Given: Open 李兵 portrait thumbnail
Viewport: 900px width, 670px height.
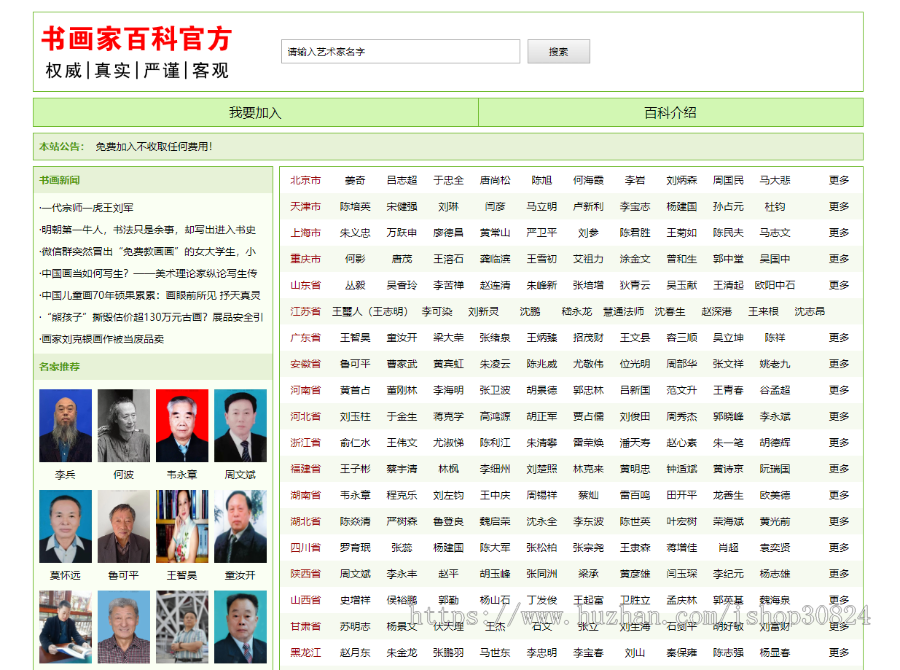Looking at the screenshot, I should (x=65, y=425).
